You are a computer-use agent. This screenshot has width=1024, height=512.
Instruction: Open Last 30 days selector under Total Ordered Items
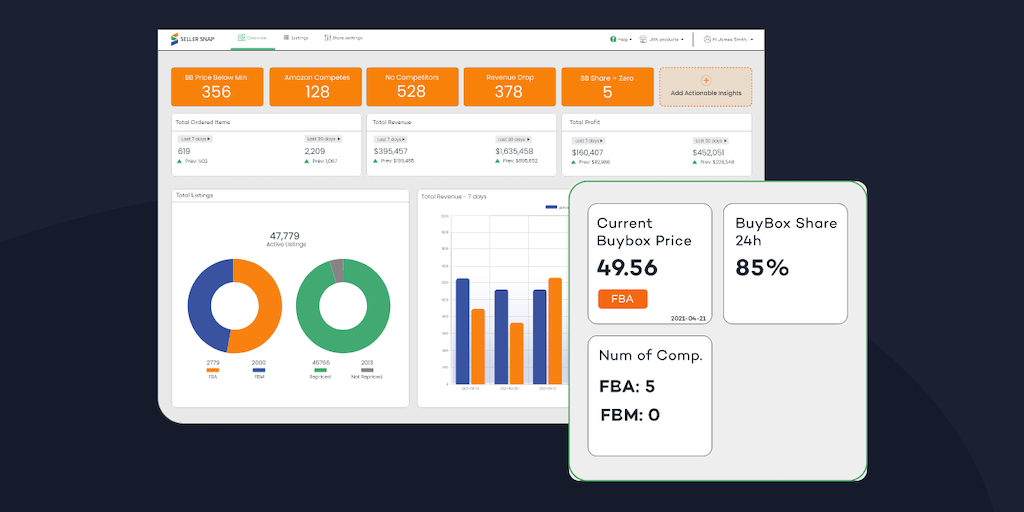323,138
